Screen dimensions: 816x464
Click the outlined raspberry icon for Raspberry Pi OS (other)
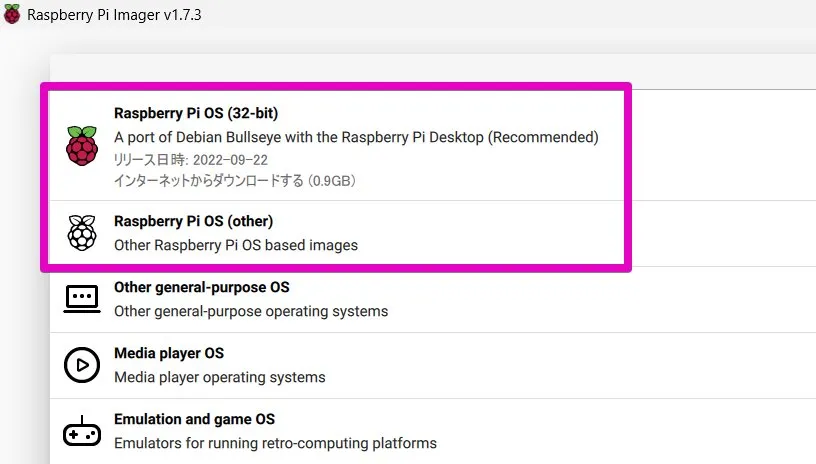pos(82,233)
